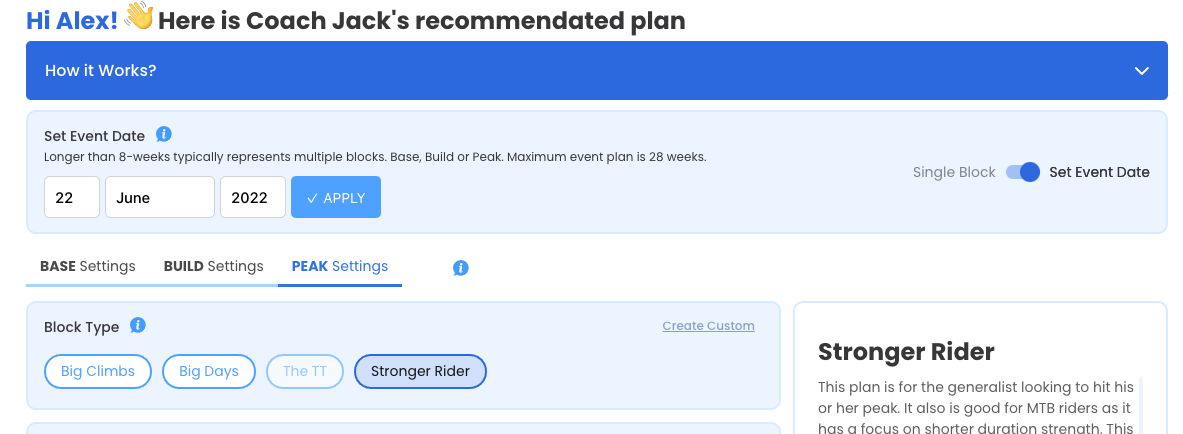
Task: Apply the event date with APPLY button
Action: [336, 197]
